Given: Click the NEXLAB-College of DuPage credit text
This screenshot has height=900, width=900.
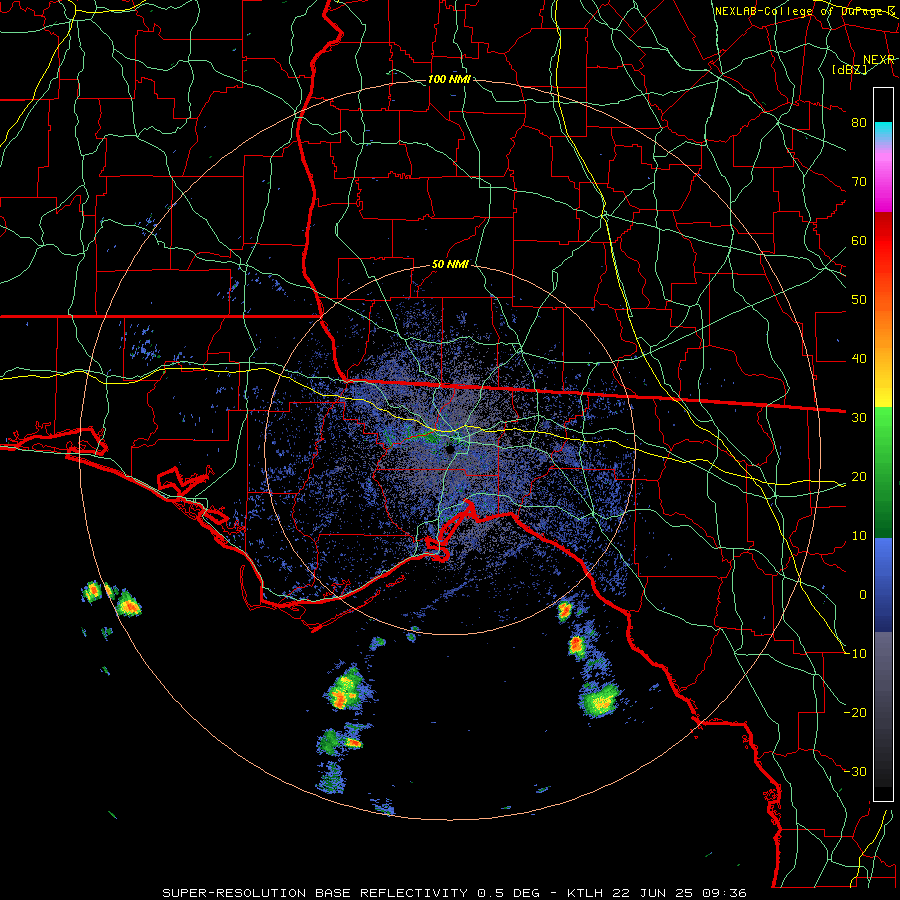Looking at the screenshot, I should click(804, 11).
